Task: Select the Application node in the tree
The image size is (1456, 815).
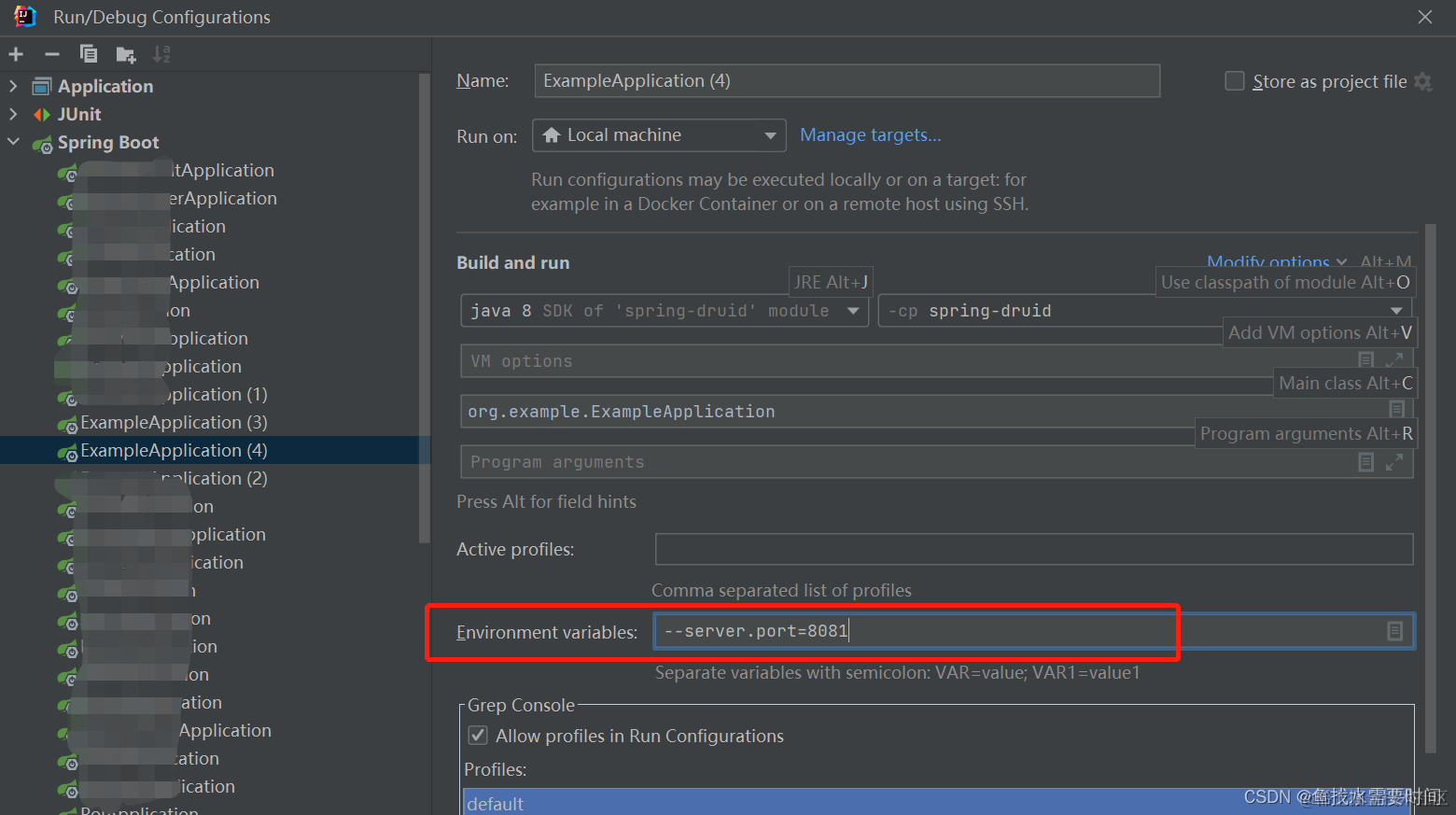Action: click(x=105, y=86)
